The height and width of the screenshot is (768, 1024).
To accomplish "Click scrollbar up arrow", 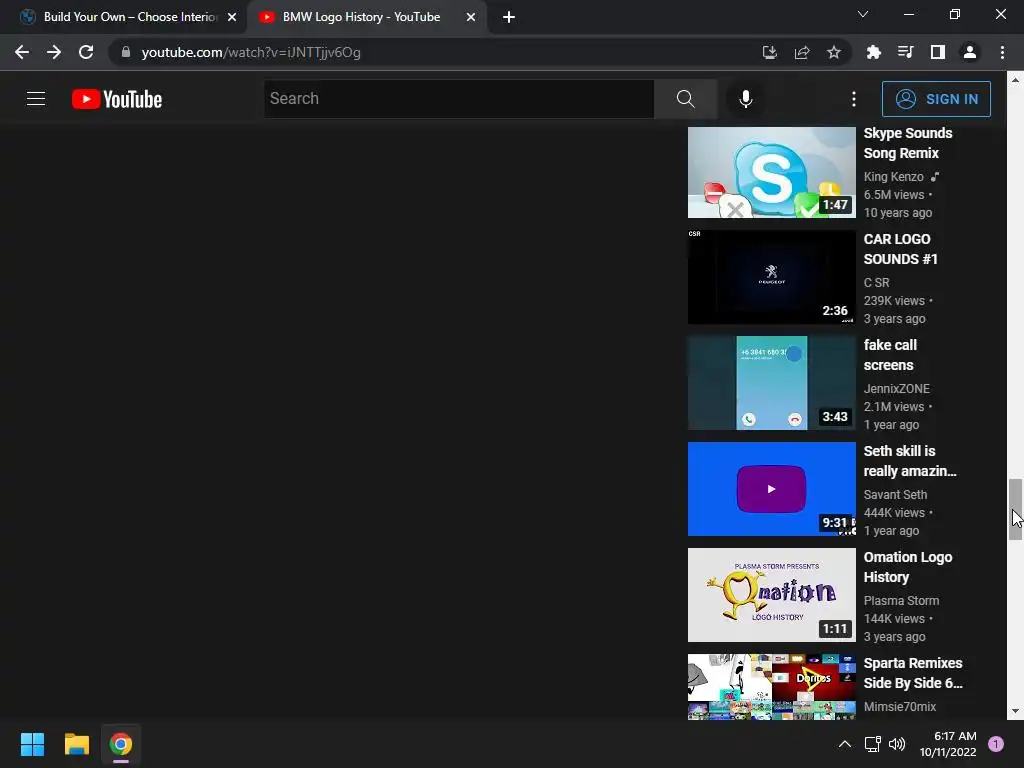I will pyautogui.click(x=1015, y=80).
